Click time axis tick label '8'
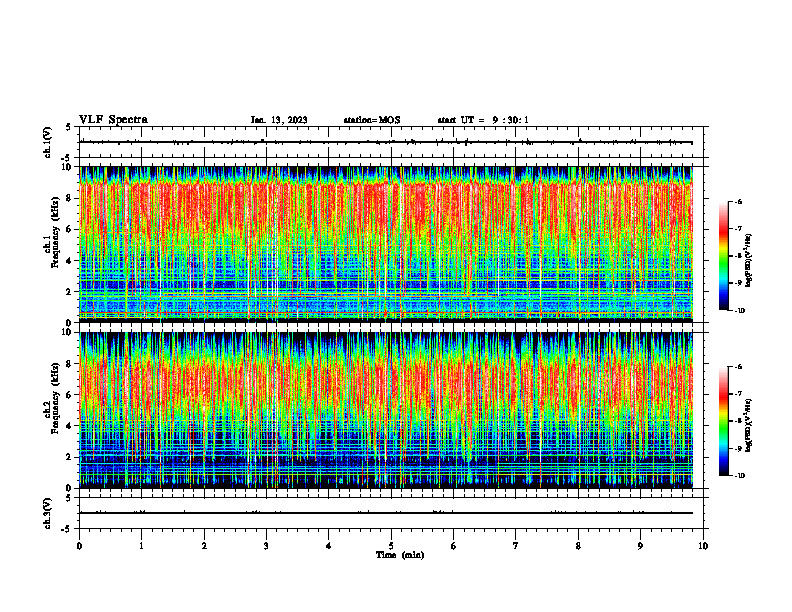Viewport: 792px width, 612px height. click(578, 546)
